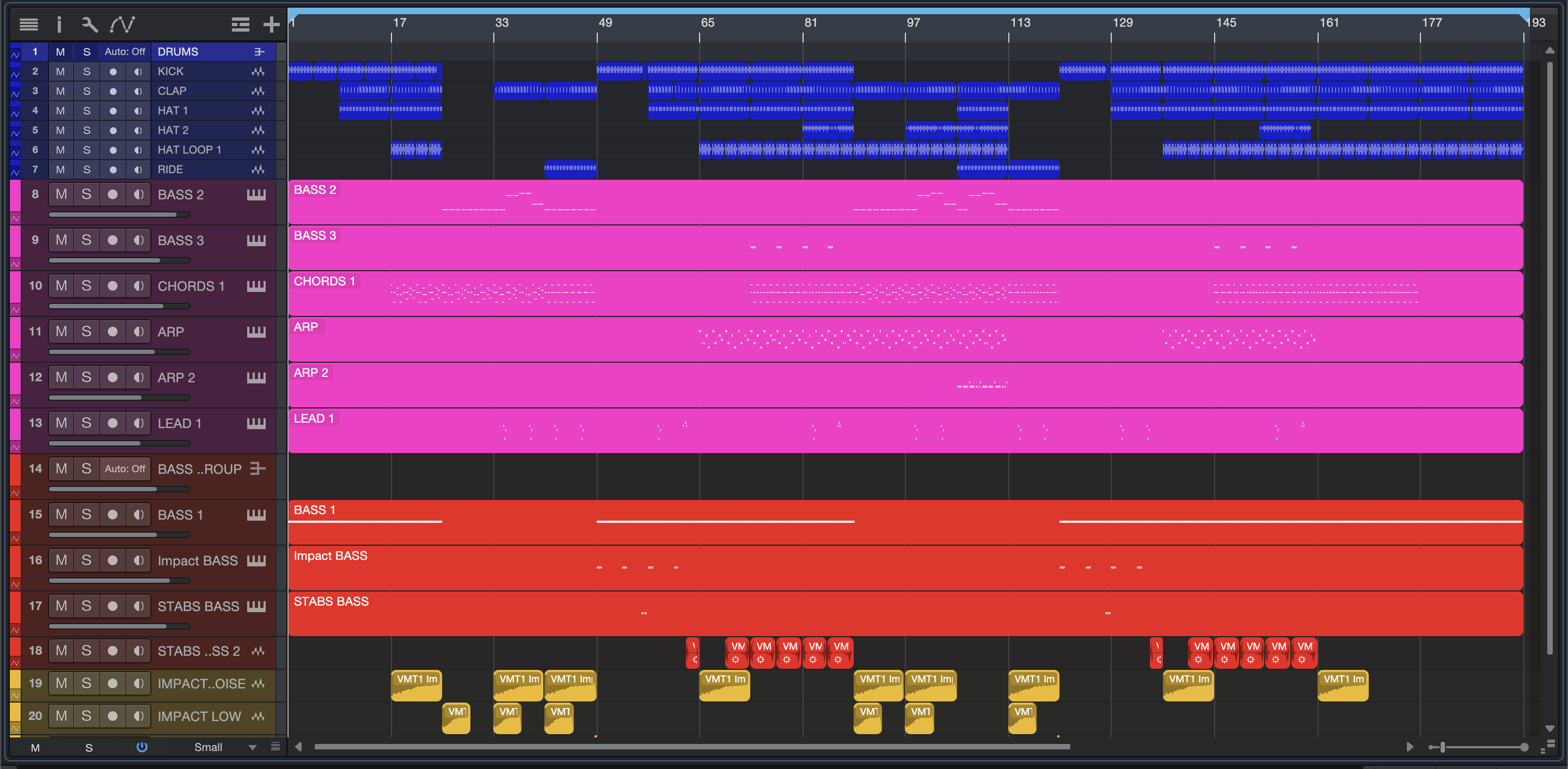Viewport: 1568px width, 769px height.
Task: Open the Auto: Off dropdown on DRUMS
Action: click(x=125, y=52)
